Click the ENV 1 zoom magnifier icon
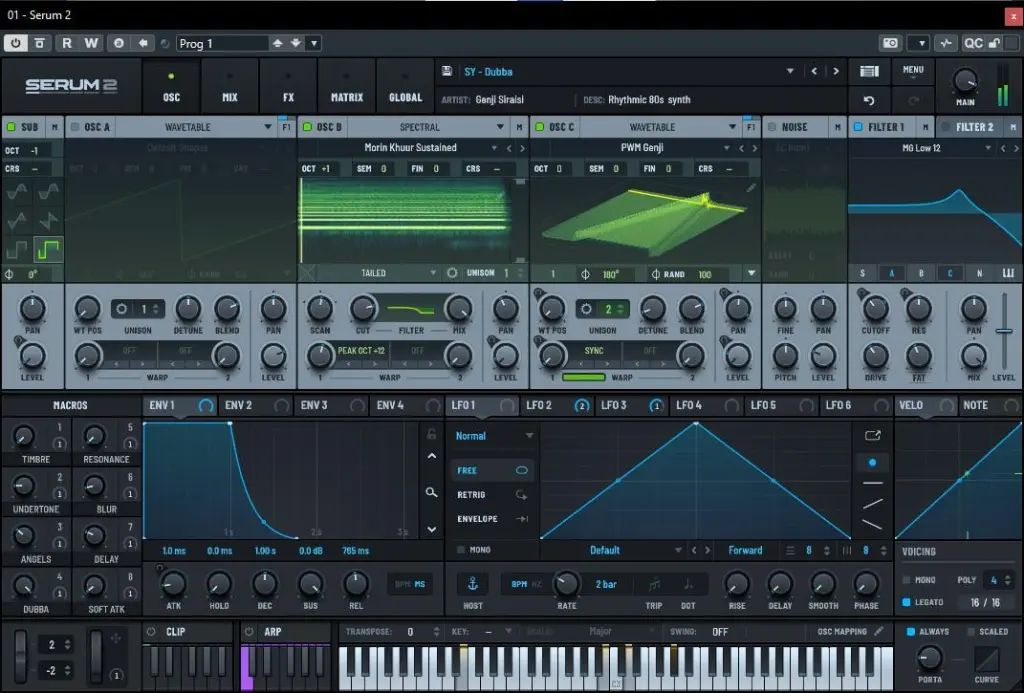Viewport: 1024px width, 693px height. [x=432, y=492]
